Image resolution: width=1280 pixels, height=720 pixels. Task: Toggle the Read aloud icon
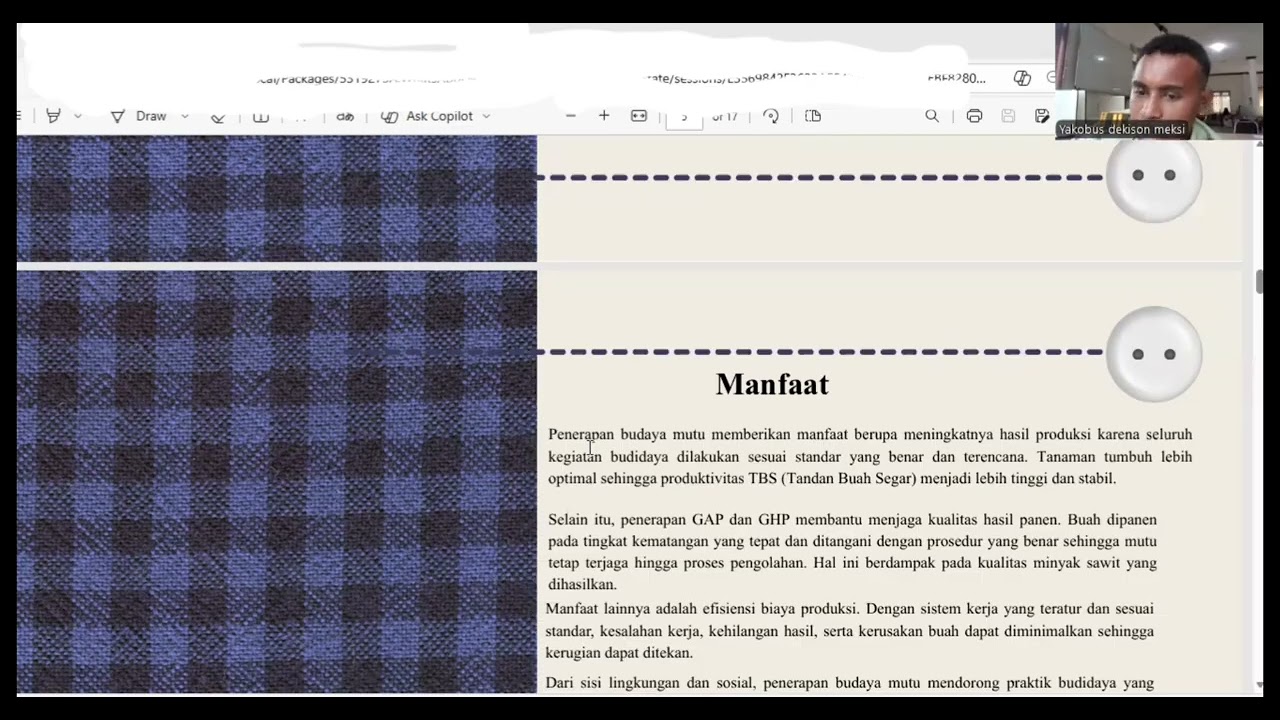[x=345, y=116]
